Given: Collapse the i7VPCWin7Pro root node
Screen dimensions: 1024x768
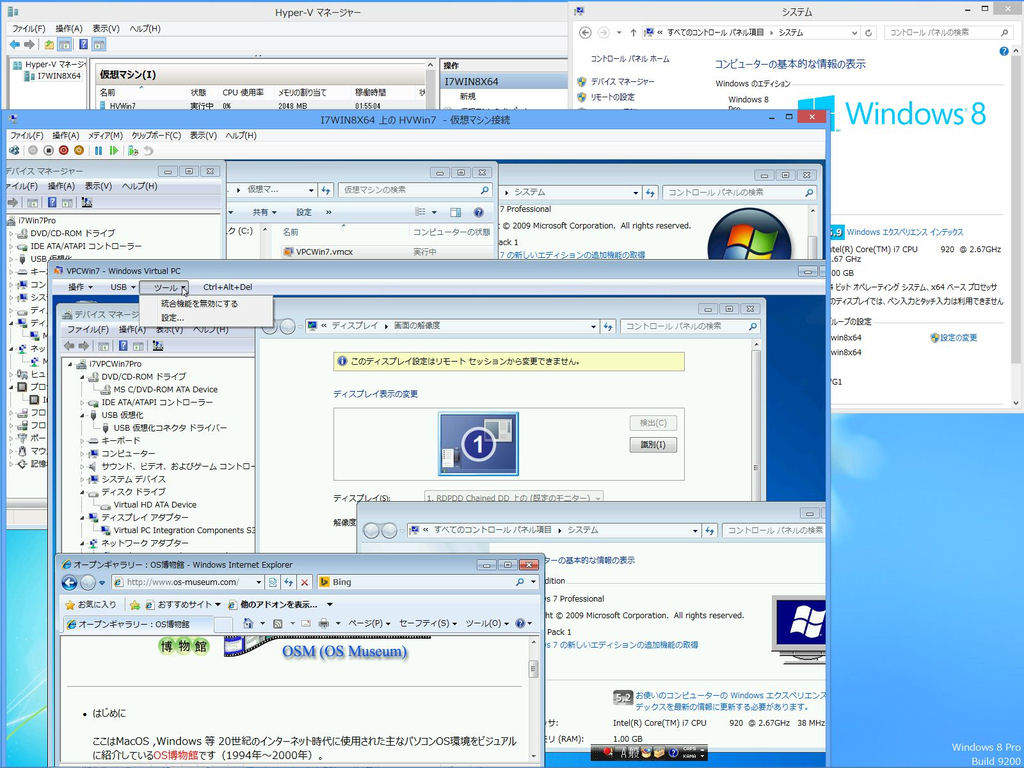Looking at the screenshot, I should click(71, 364).
